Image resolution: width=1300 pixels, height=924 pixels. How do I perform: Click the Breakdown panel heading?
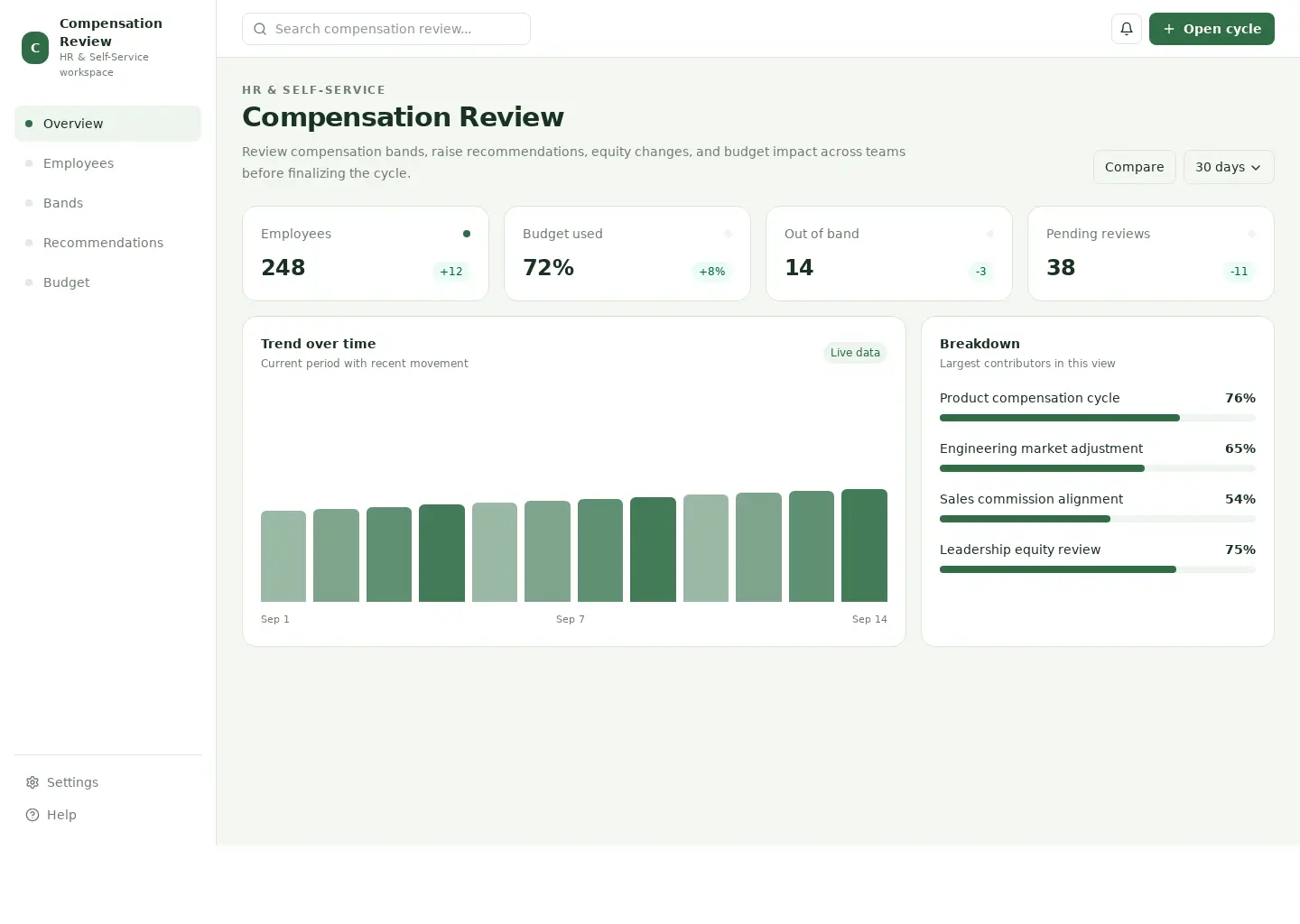point(980,344)
